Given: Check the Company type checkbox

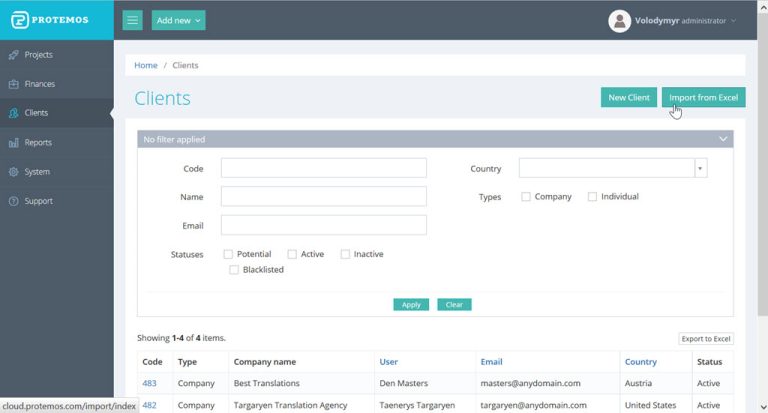Looking at the screenshot, I should click(x=526, y=197).
